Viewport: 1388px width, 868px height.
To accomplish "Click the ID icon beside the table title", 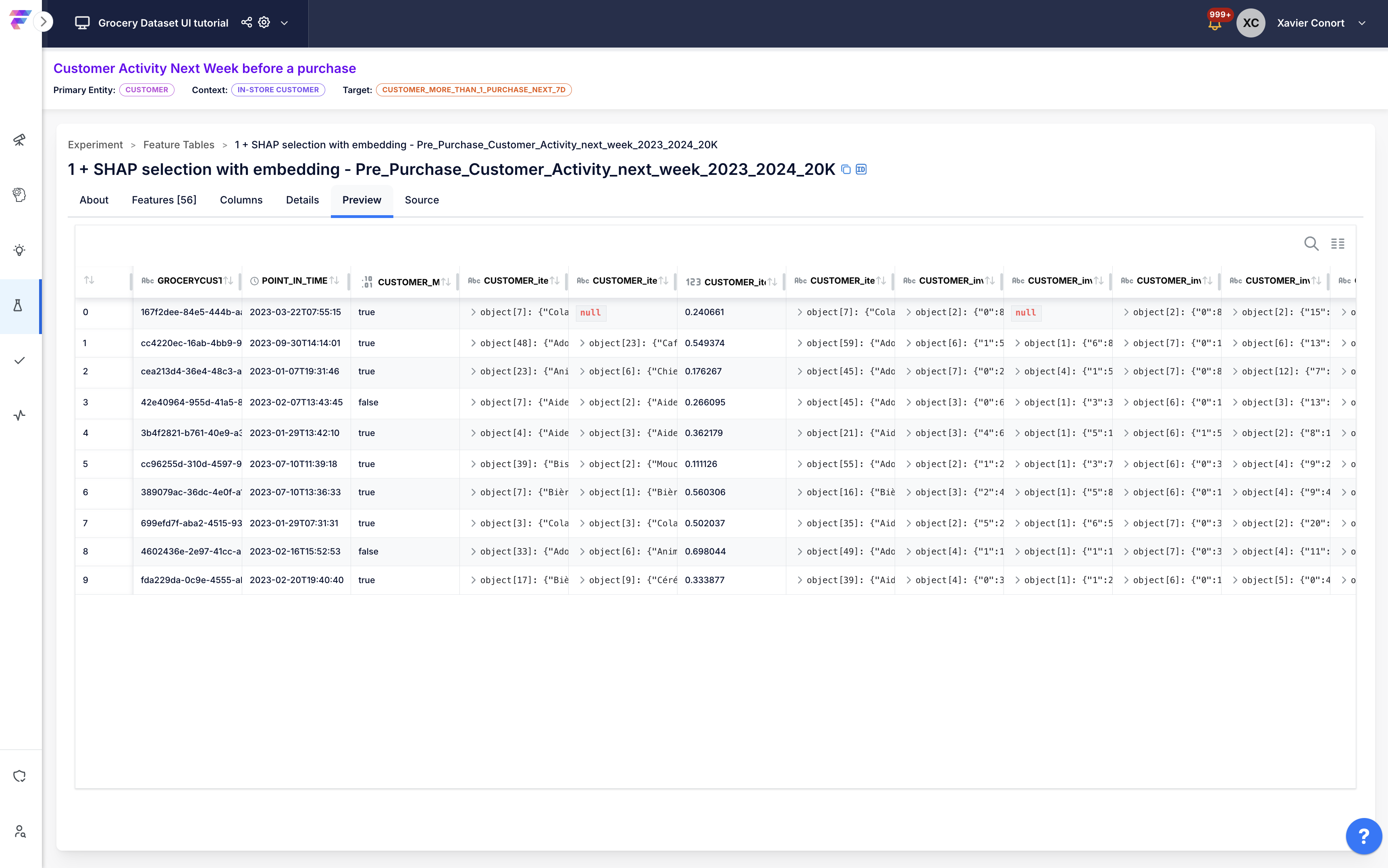I will [861, 169].
